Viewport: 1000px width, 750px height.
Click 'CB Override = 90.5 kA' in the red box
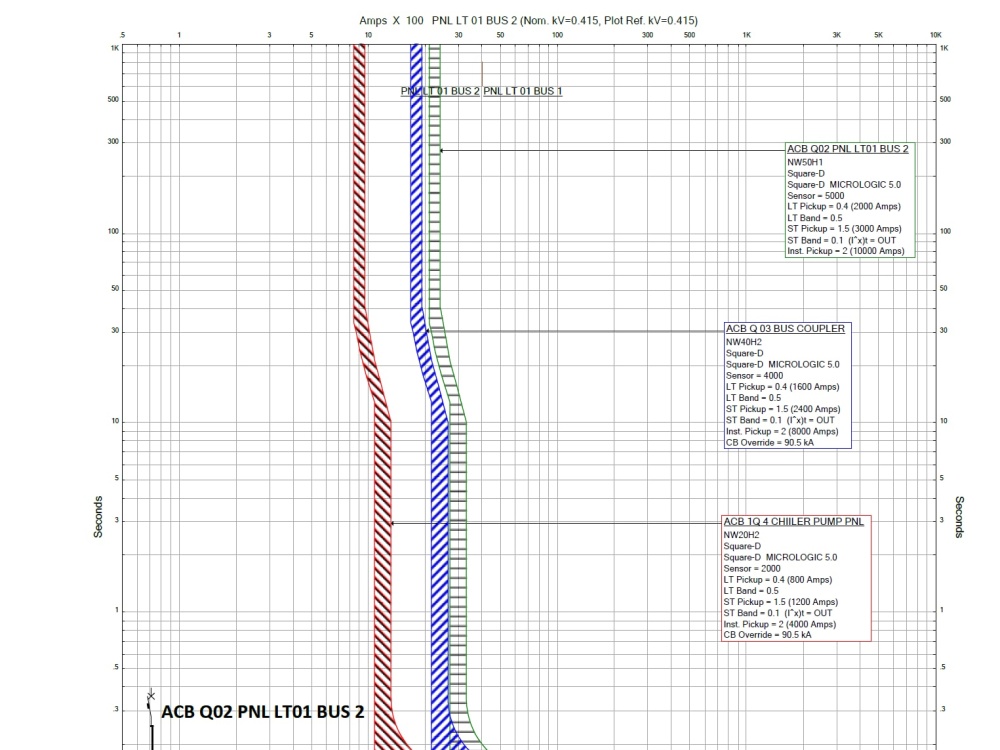pos(767,635)
